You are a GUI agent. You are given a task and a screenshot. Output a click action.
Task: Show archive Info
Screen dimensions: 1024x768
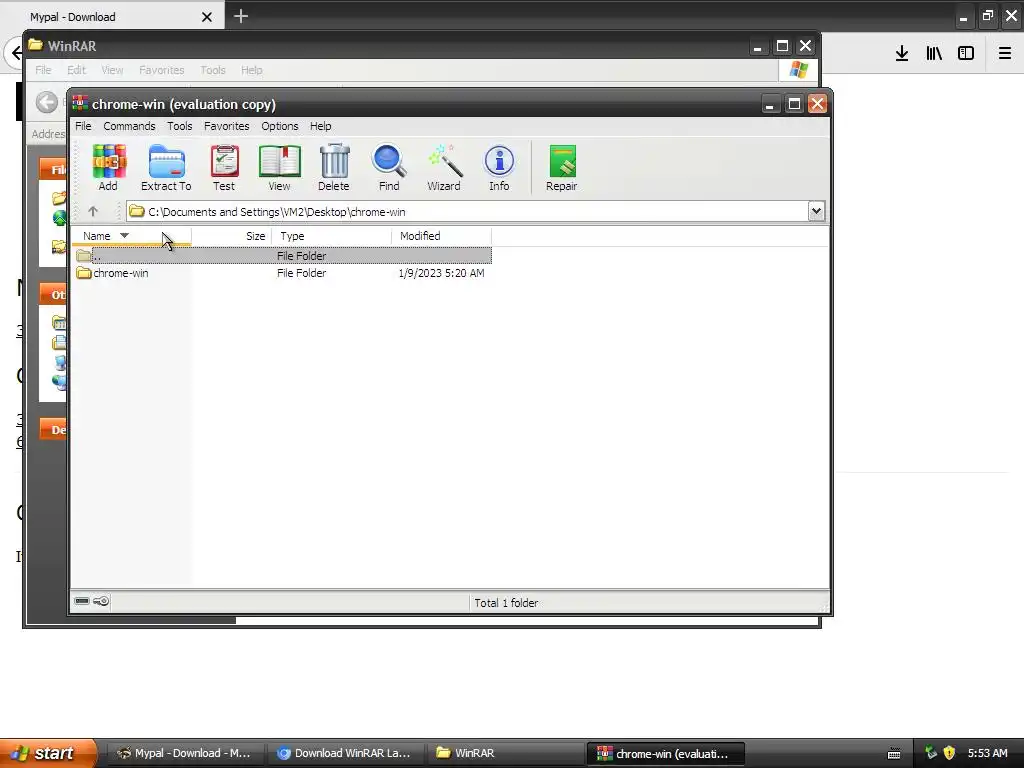[x=499, y=168]
